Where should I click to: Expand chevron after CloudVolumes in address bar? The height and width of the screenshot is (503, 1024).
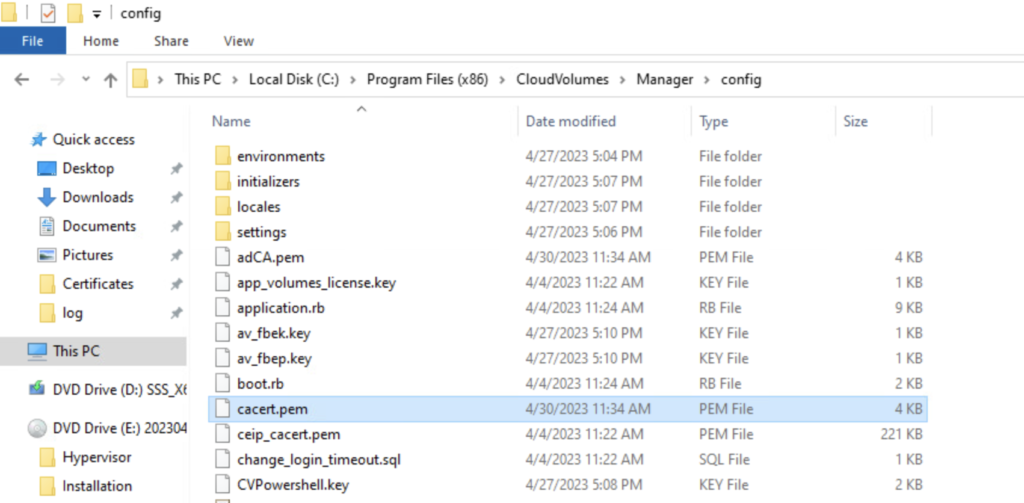tap(622, 80)
